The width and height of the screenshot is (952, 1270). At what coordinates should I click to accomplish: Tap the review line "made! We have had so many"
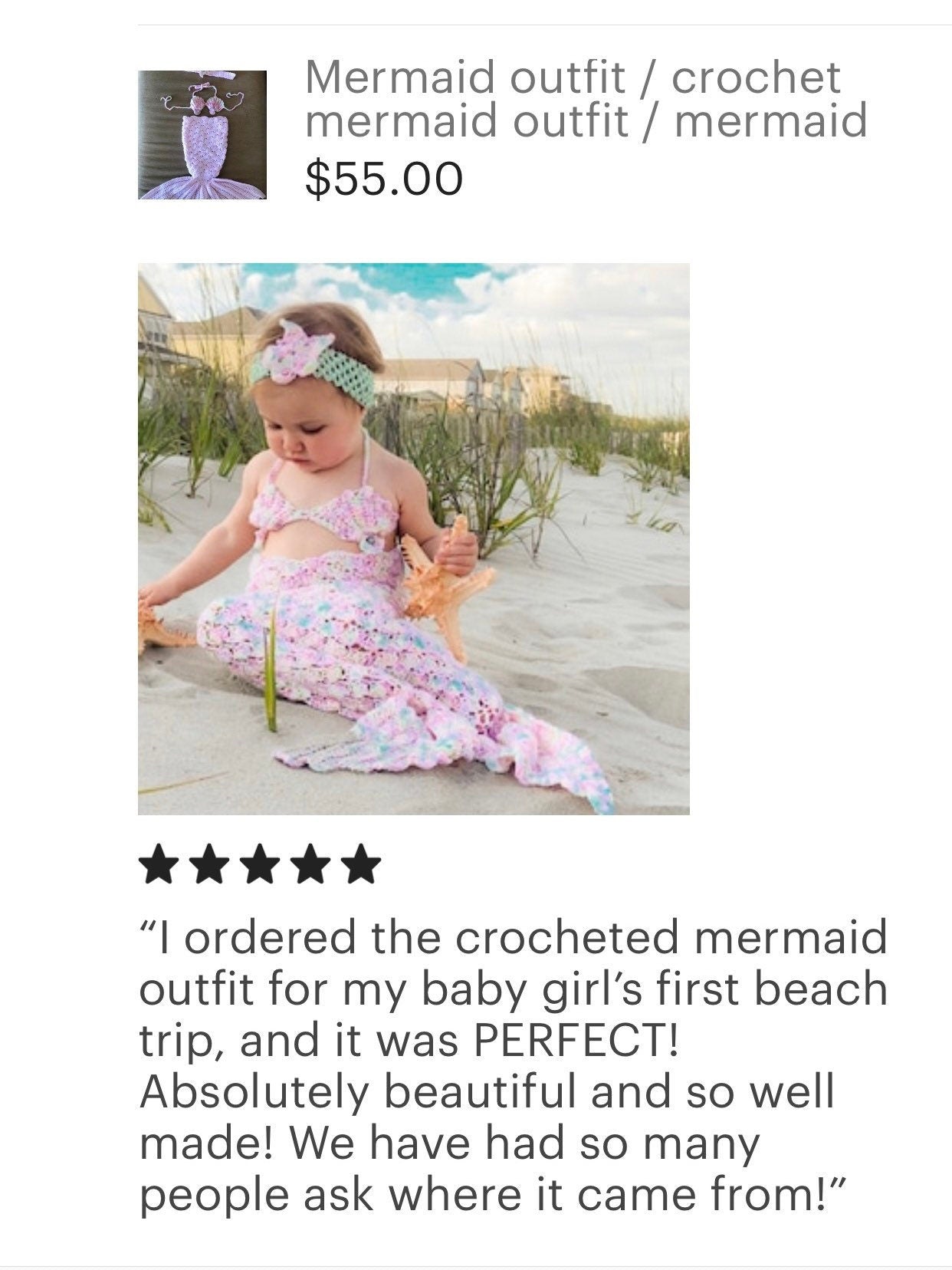point(448,1143)
